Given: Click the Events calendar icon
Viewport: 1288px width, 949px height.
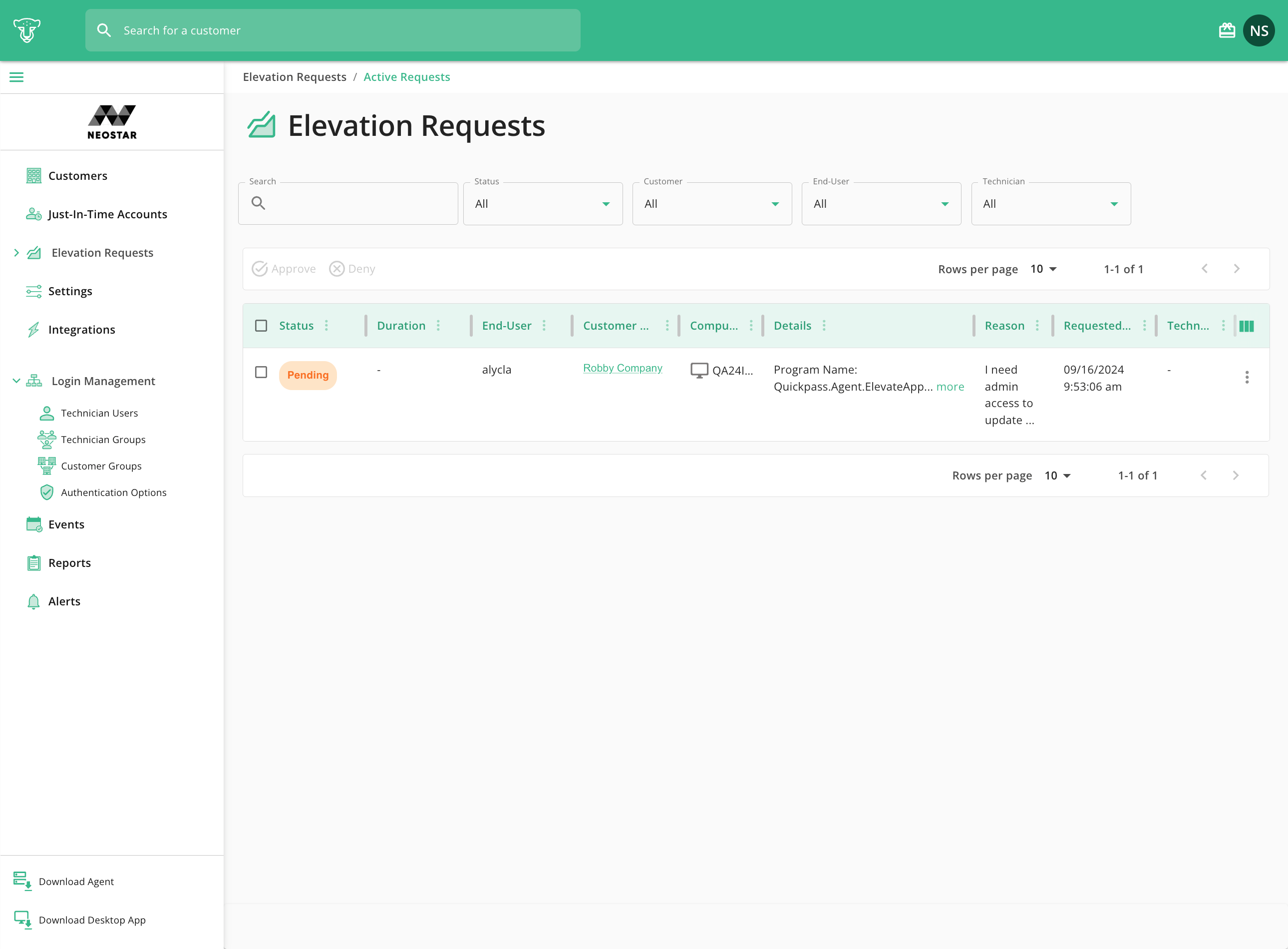Looking at the screenshot, I should click(x=34, y=524).
